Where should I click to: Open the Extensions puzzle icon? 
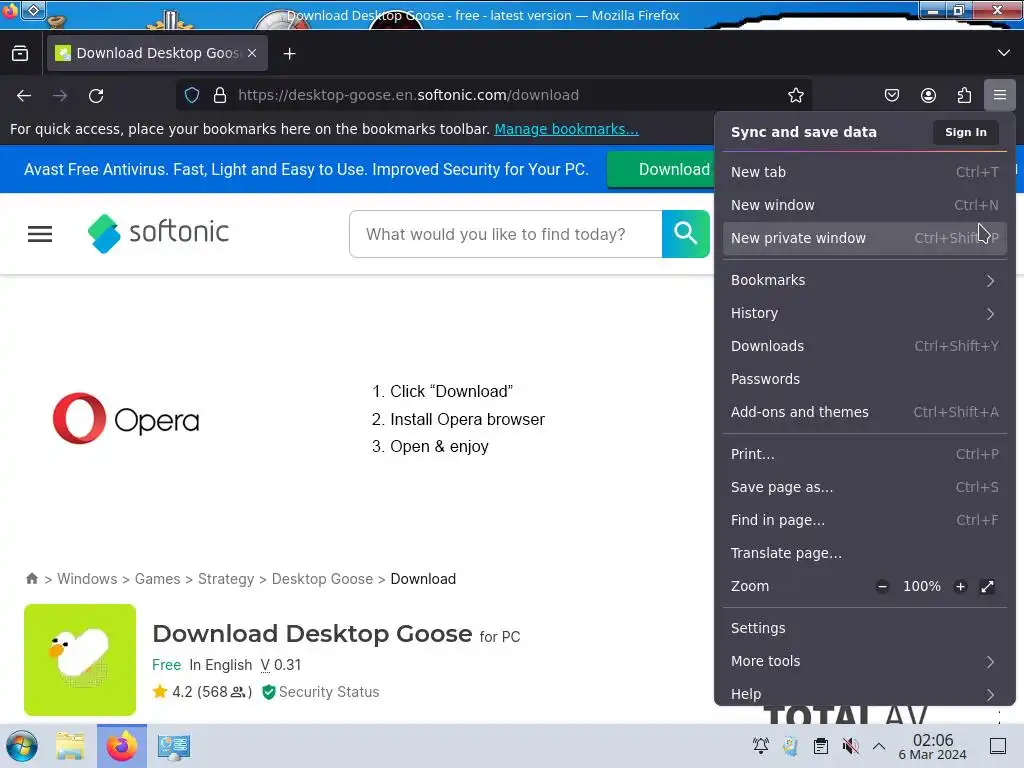click(x=964, y=95)
